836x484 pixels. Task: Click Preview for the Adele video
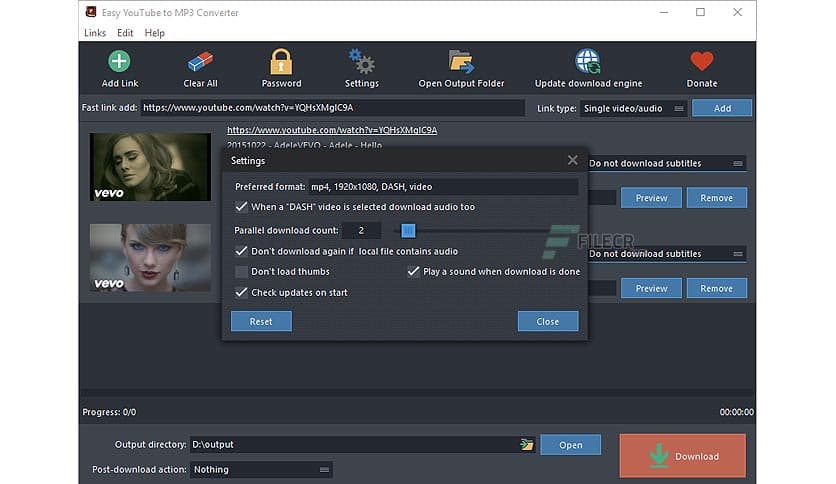click(x=651, y=198)
